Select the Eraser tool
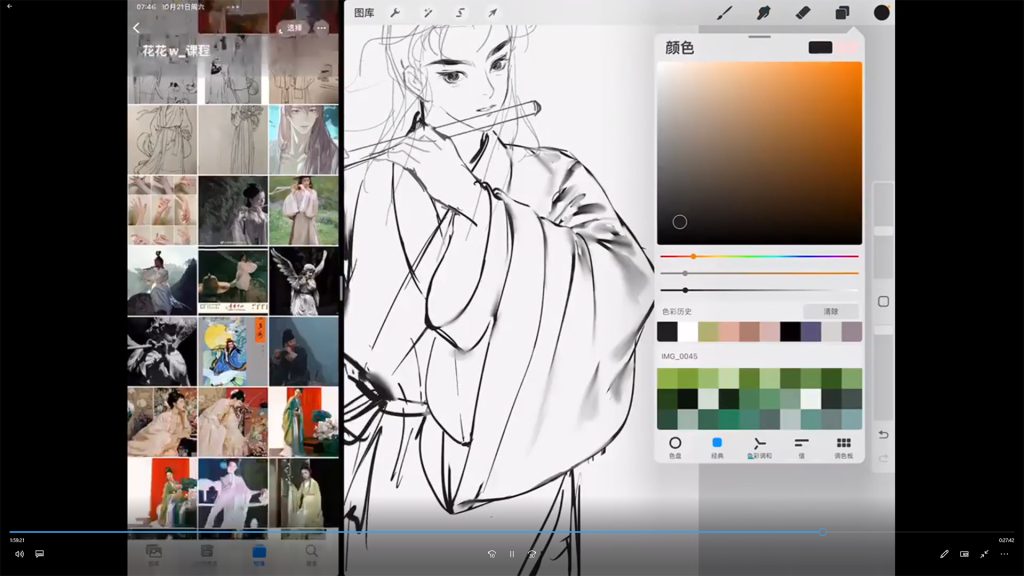 pos(802,13)
